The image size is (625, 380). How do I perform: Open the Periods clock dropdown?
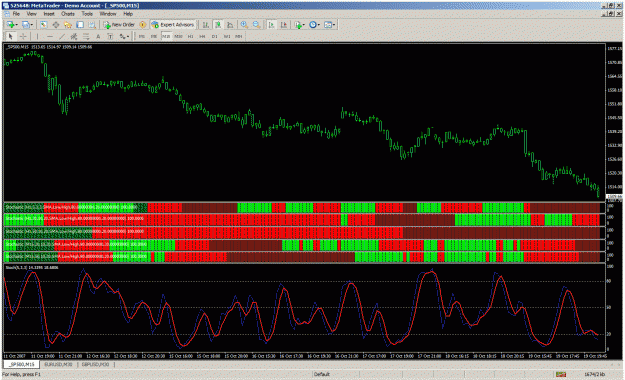pyautogui.click(x=314, y=25)
